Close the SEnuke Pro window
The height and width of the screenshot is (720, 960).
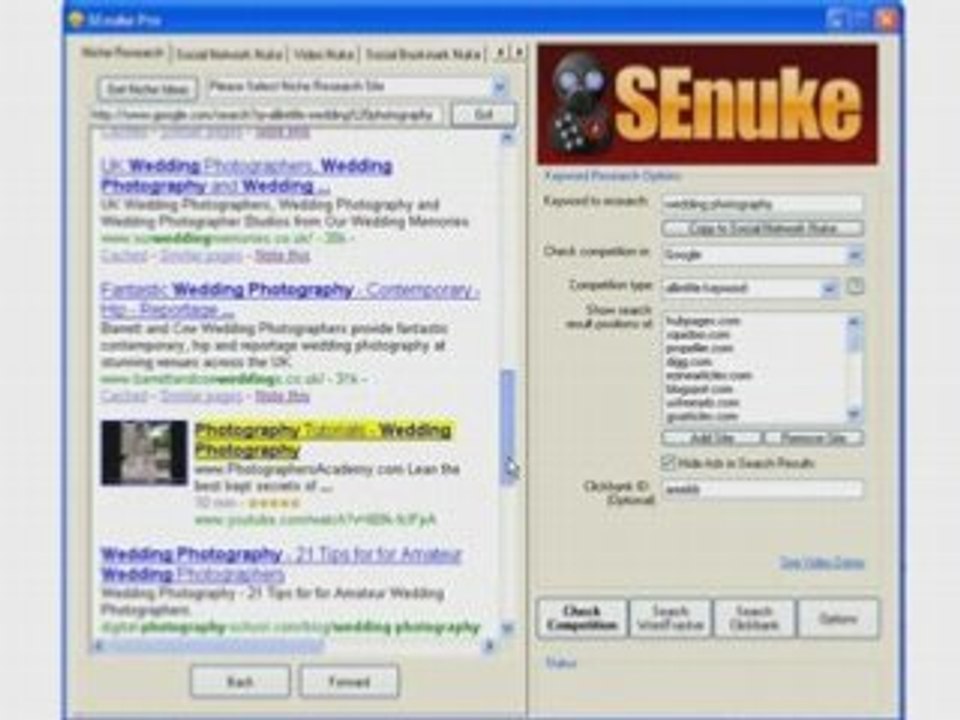coord(886,20)
